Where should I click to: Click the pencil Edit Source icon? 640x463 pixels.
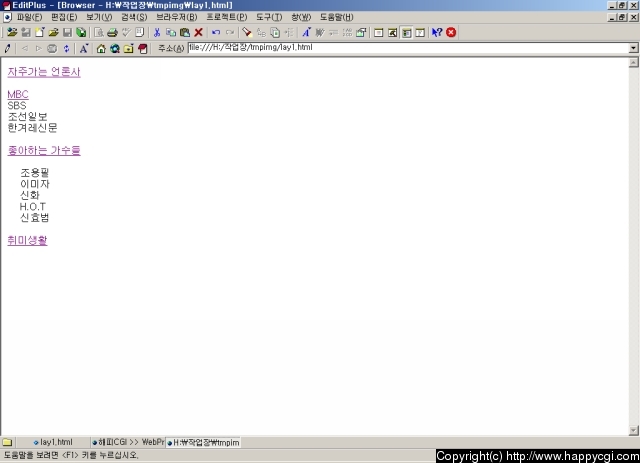click(x=7, y=49)
